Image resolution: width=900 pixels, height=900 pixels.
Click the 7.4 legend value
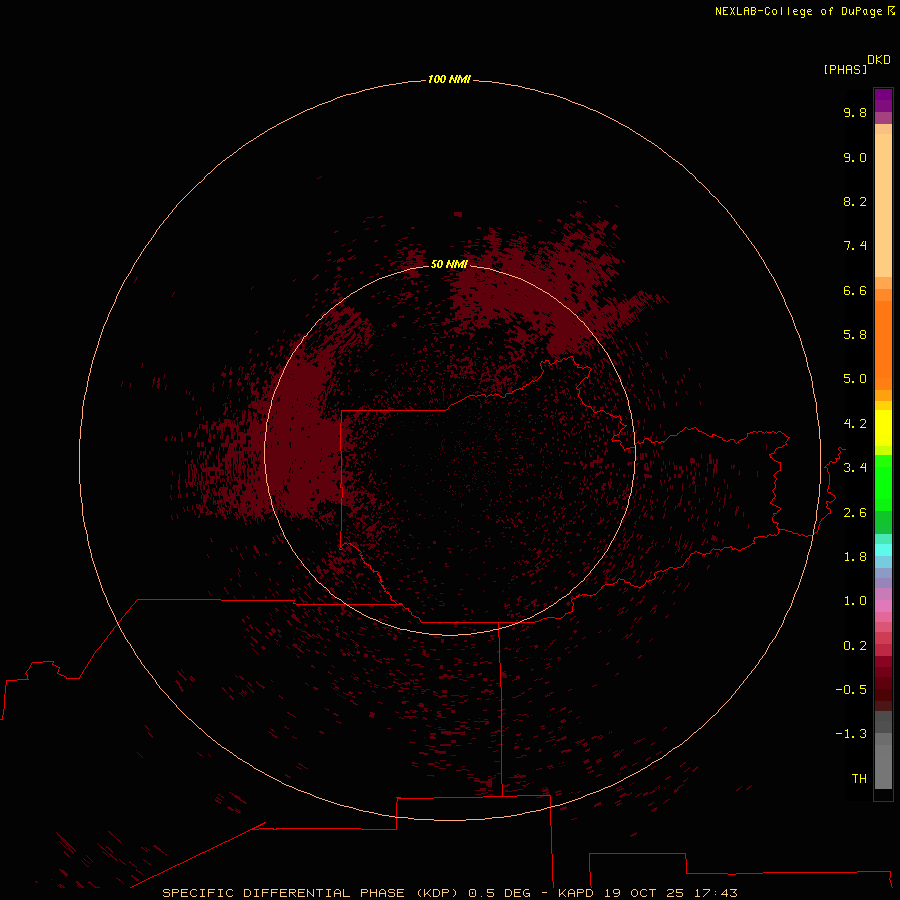click(x=855, y=246)
